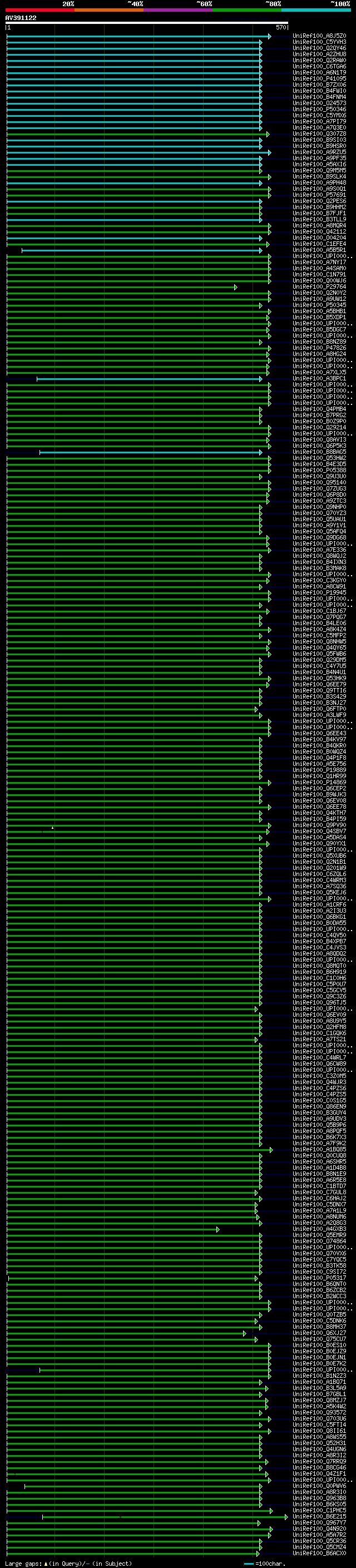Screen dimensions: 356x1568
Task: Open the UniRef100_A9PF35 hit
Action: click(x=319, y=159)
